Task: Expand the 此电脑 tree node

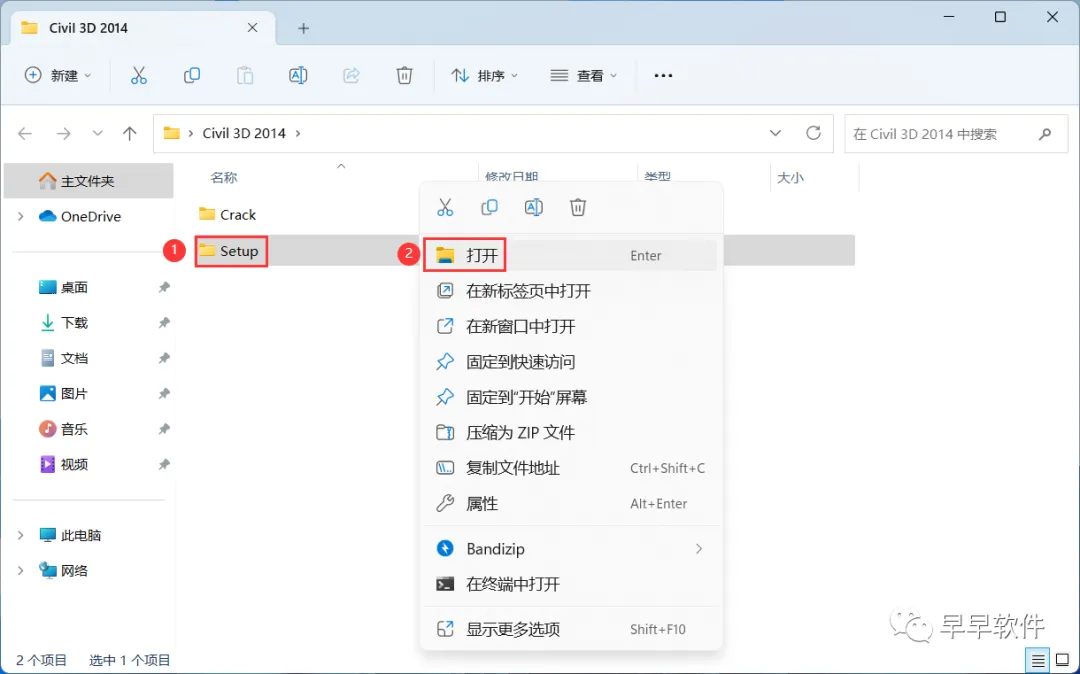Action: (x=21, y=535)
